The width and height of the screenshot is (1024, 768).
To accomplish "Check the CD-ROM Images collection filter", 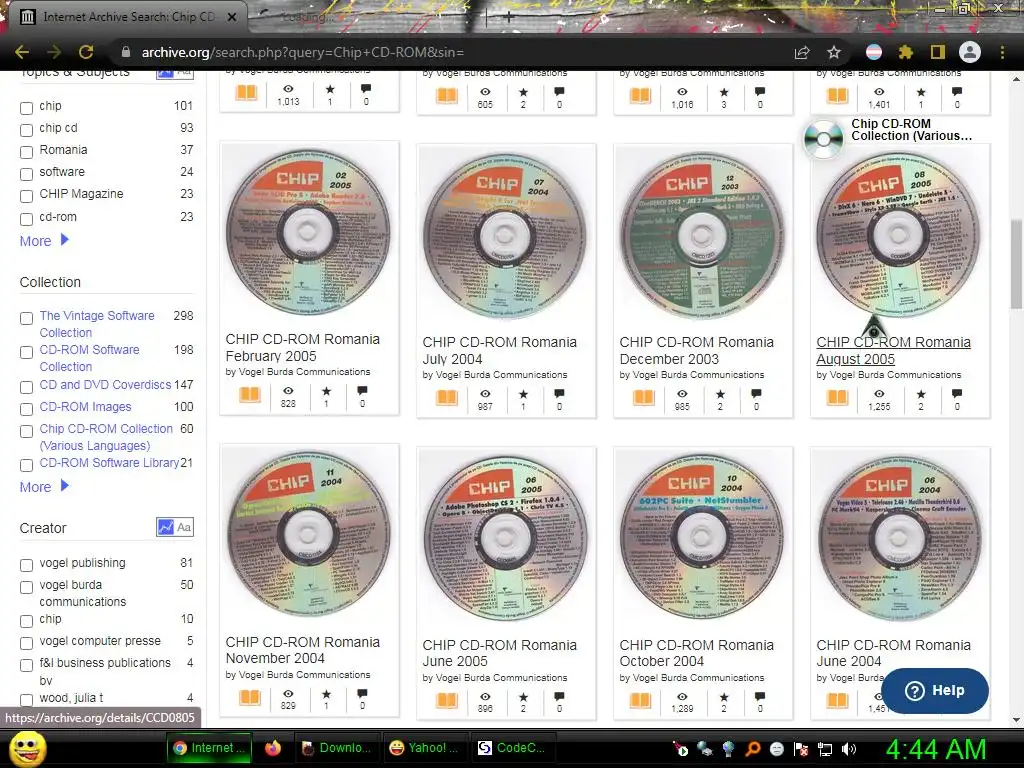I will pos(26,409).
